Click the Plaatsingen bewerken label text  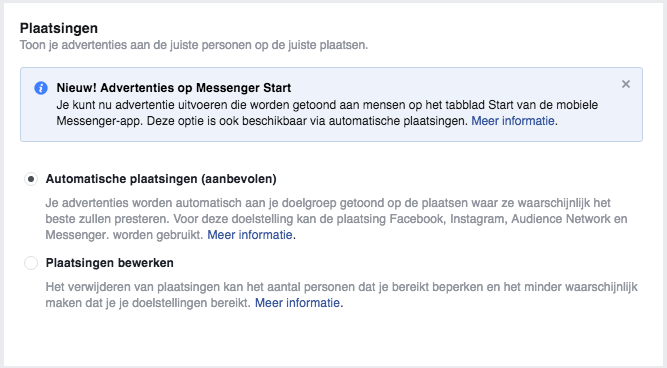(x=110, y=263)
